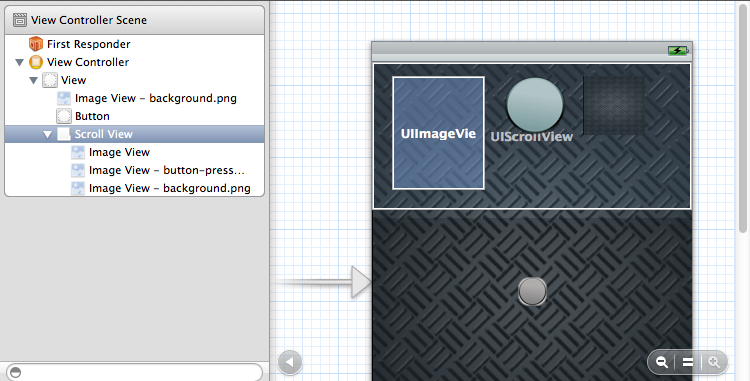Screen dimensions: 750x381
Task: Select the plain Image View row
Action: click(x=134, y=152)
